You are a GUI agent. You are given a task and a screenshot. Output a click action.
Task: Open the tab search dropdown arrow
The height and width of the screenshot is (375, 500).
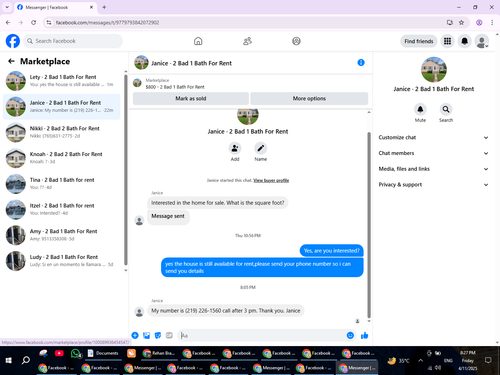pyautogui.click(x=7, y=7)
